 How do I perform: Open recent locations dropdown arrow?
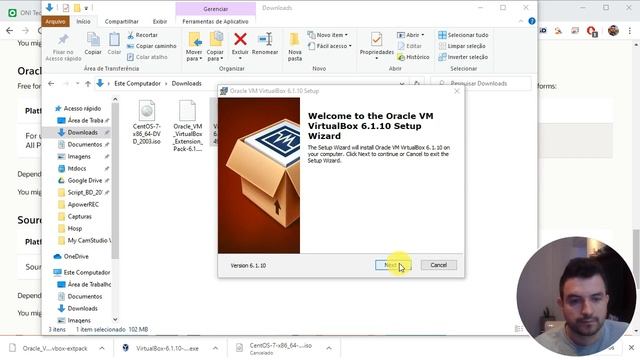point(77,84)
